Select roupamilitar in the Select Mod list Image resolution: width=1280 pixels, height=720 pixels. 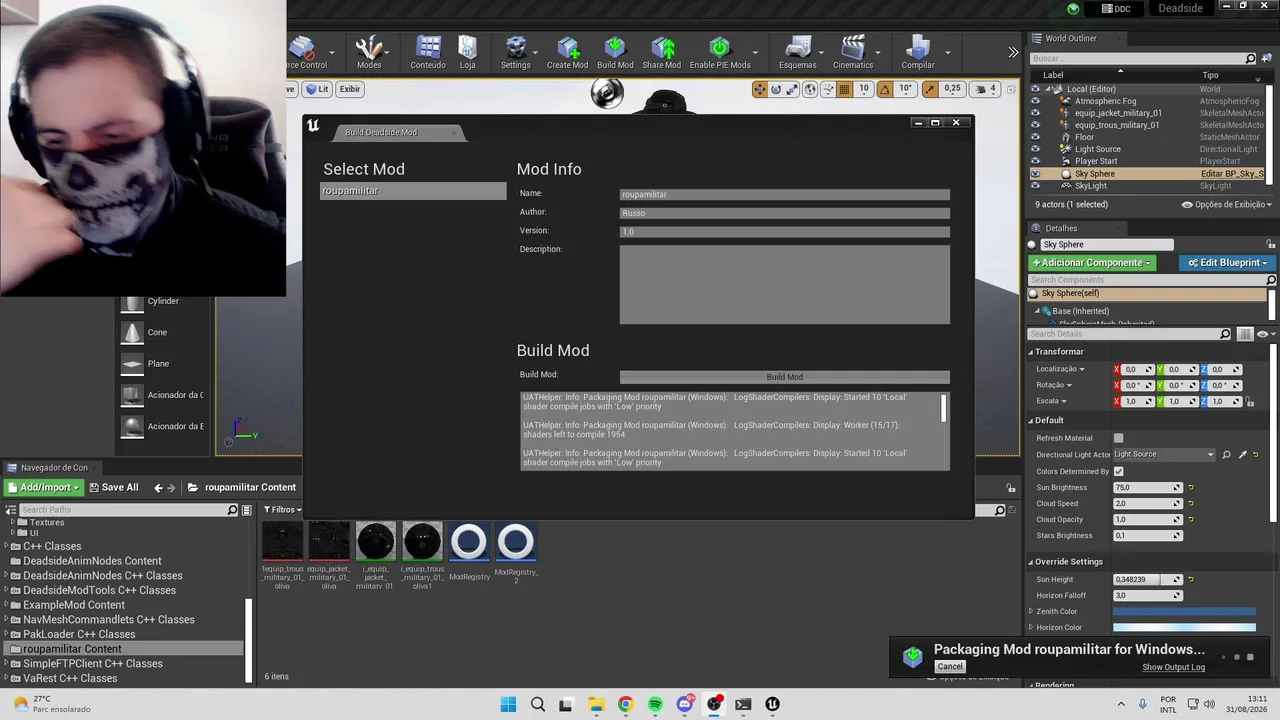tap(413, 191)
